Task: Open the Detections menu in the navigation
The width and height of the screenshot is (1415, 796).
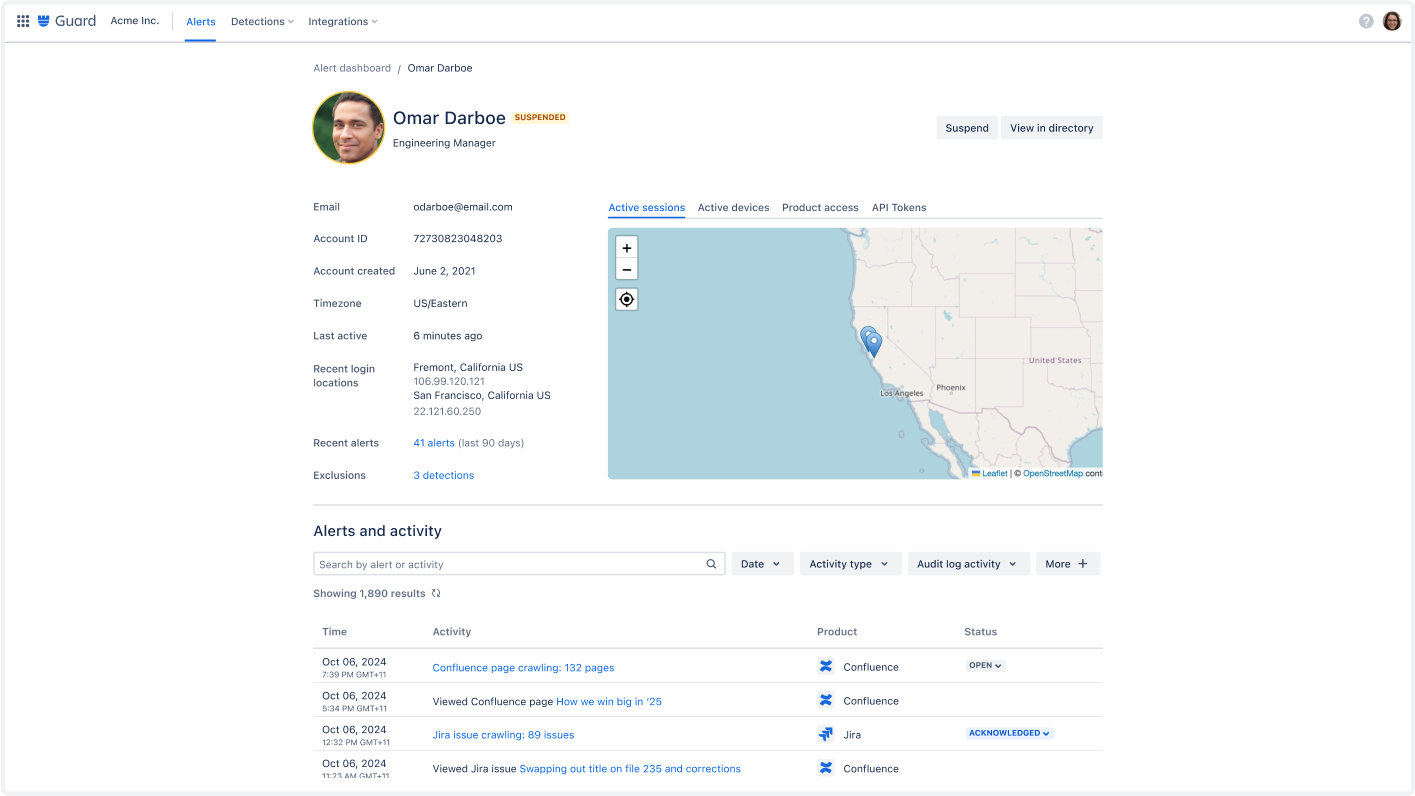Action: click(261, 21)
